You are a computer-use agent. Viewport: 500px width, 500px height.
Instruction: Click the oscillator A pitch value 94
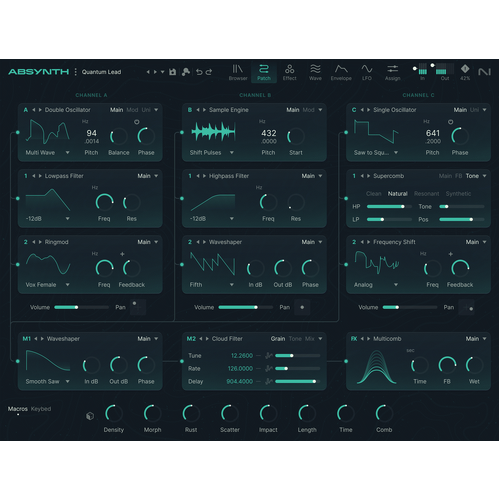91,133
